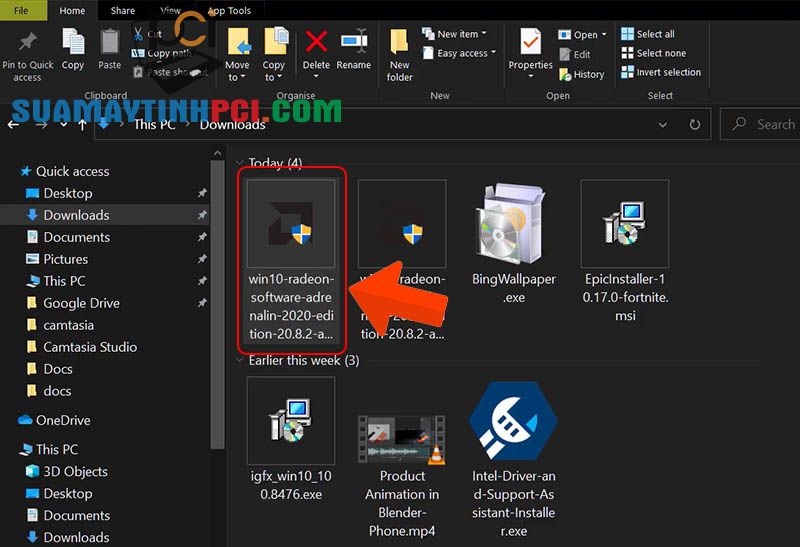Open the Copy to dropdown
The height and width of the screenshot is (547, 800).
click(273, 70)
